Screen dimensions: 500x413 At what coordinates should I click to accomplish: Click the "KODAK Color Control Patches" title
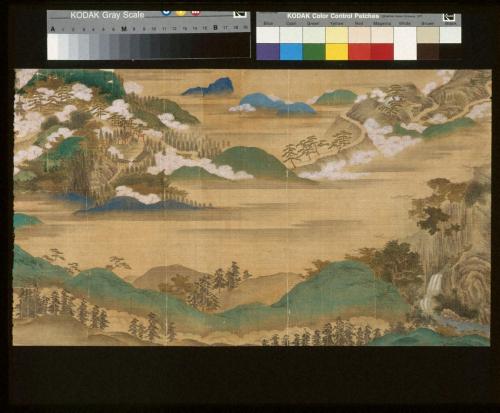click(x=333, y=16)
